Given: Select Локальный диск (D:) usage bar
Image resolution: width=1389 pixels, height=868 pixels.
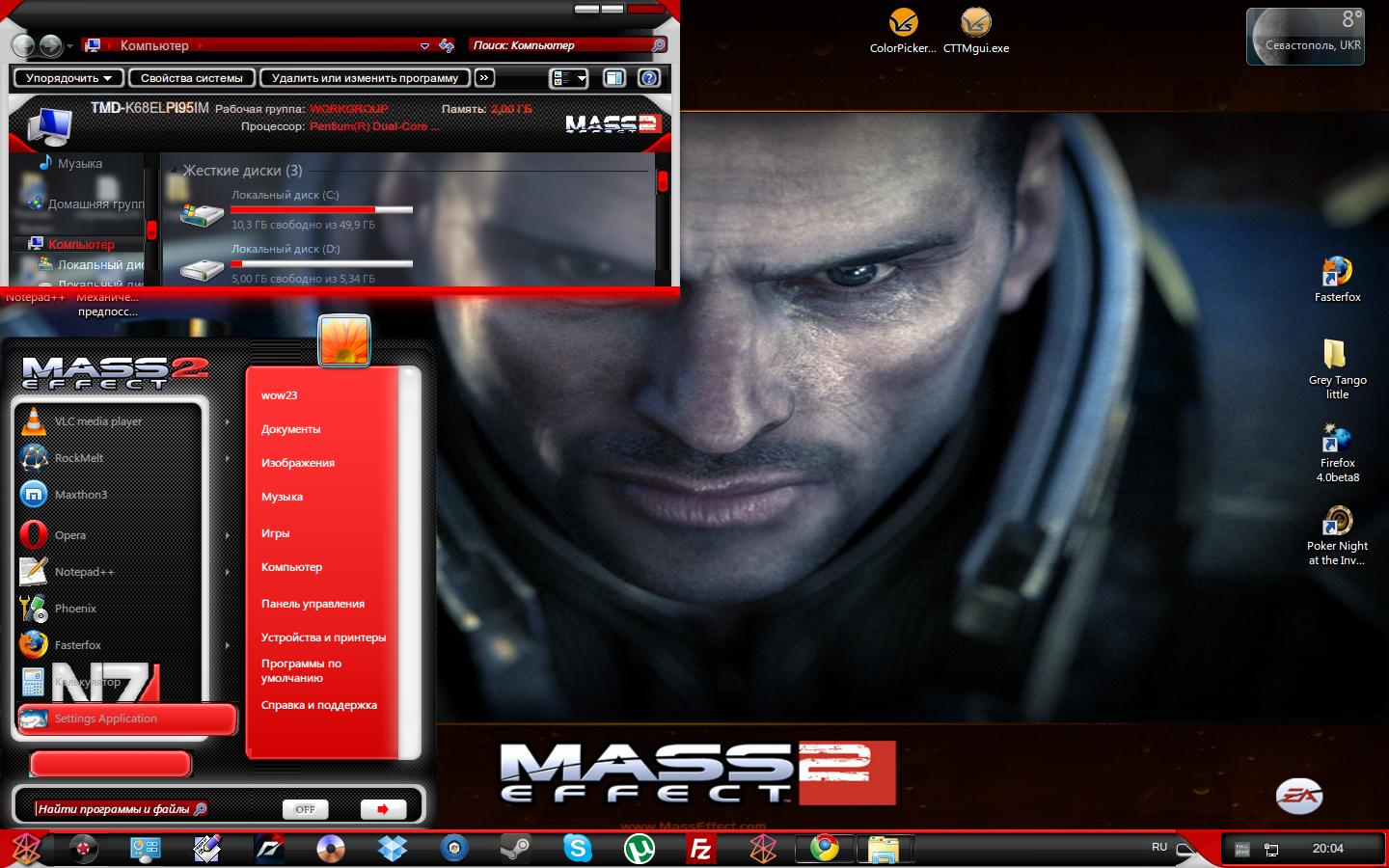Looking at the screenshot, I should (x=321, y=263).
